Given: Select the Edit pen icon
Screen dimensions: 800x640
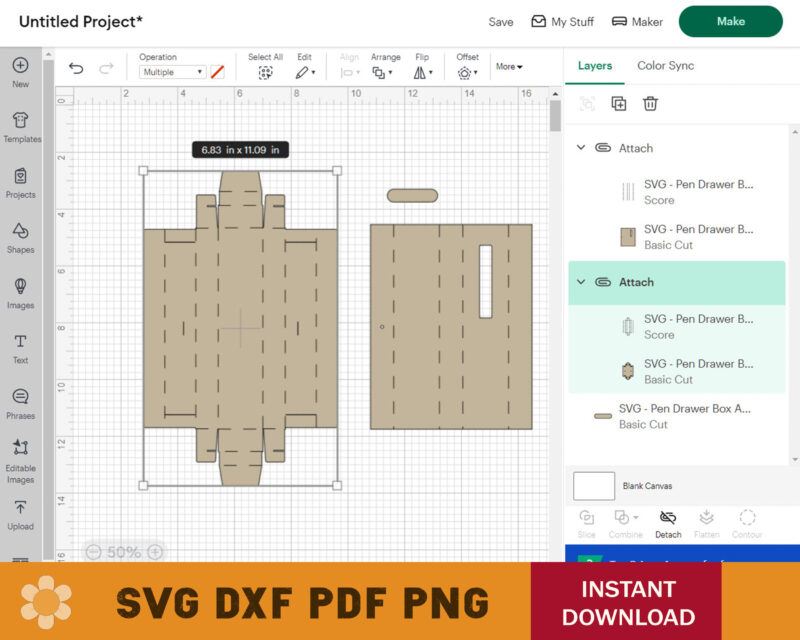Looking at the screenshot, I should tap(303, 70).
